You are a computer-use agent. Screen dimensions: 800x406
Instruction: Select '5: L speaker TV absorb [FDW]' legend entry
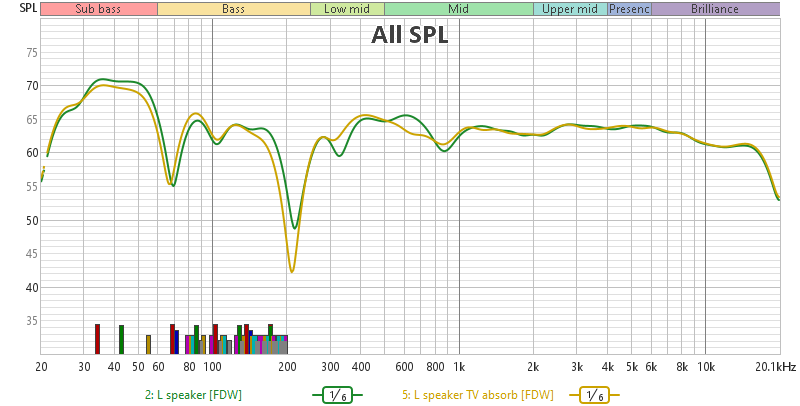478,395
